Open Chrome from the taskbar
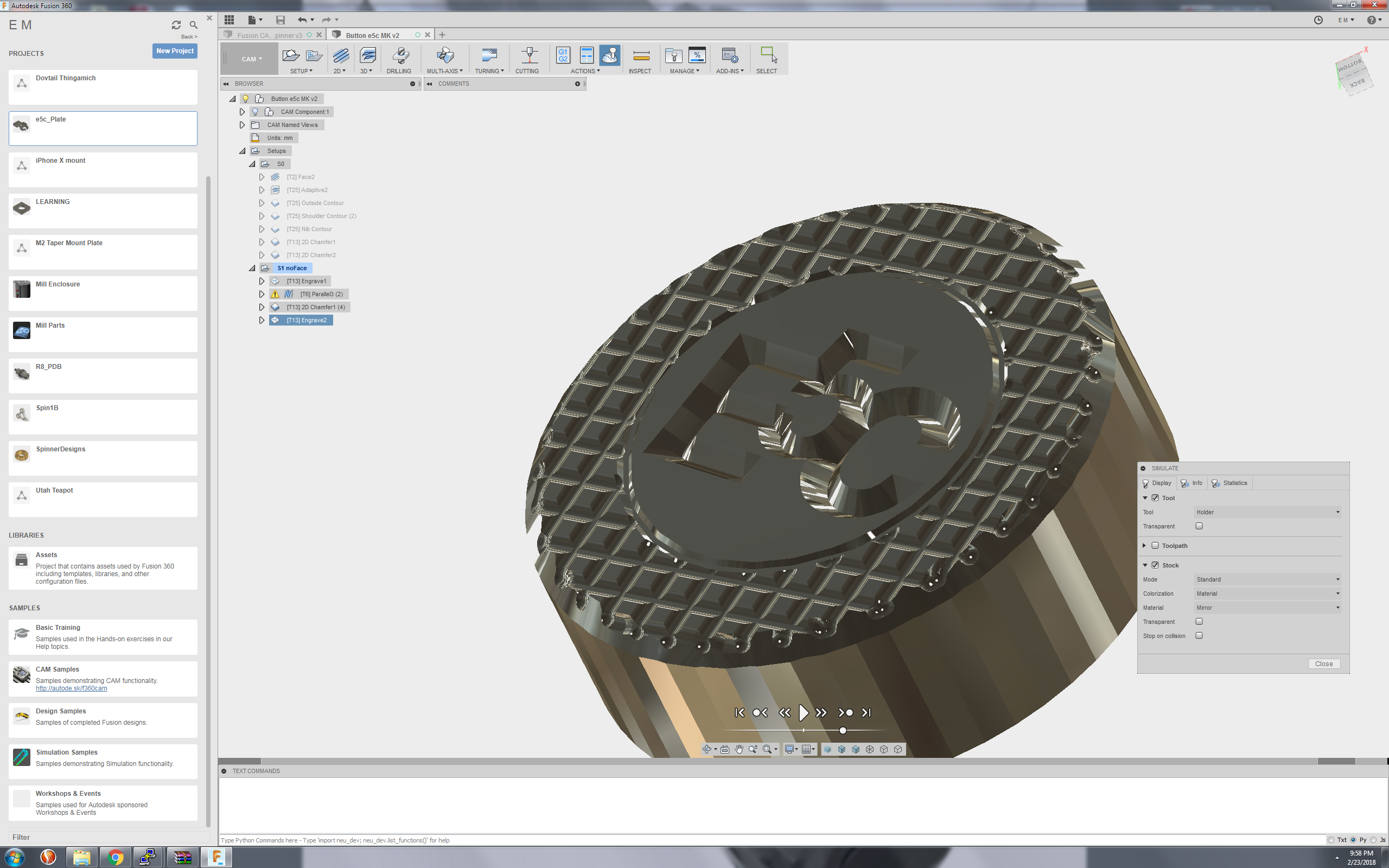 click(115, 858)
